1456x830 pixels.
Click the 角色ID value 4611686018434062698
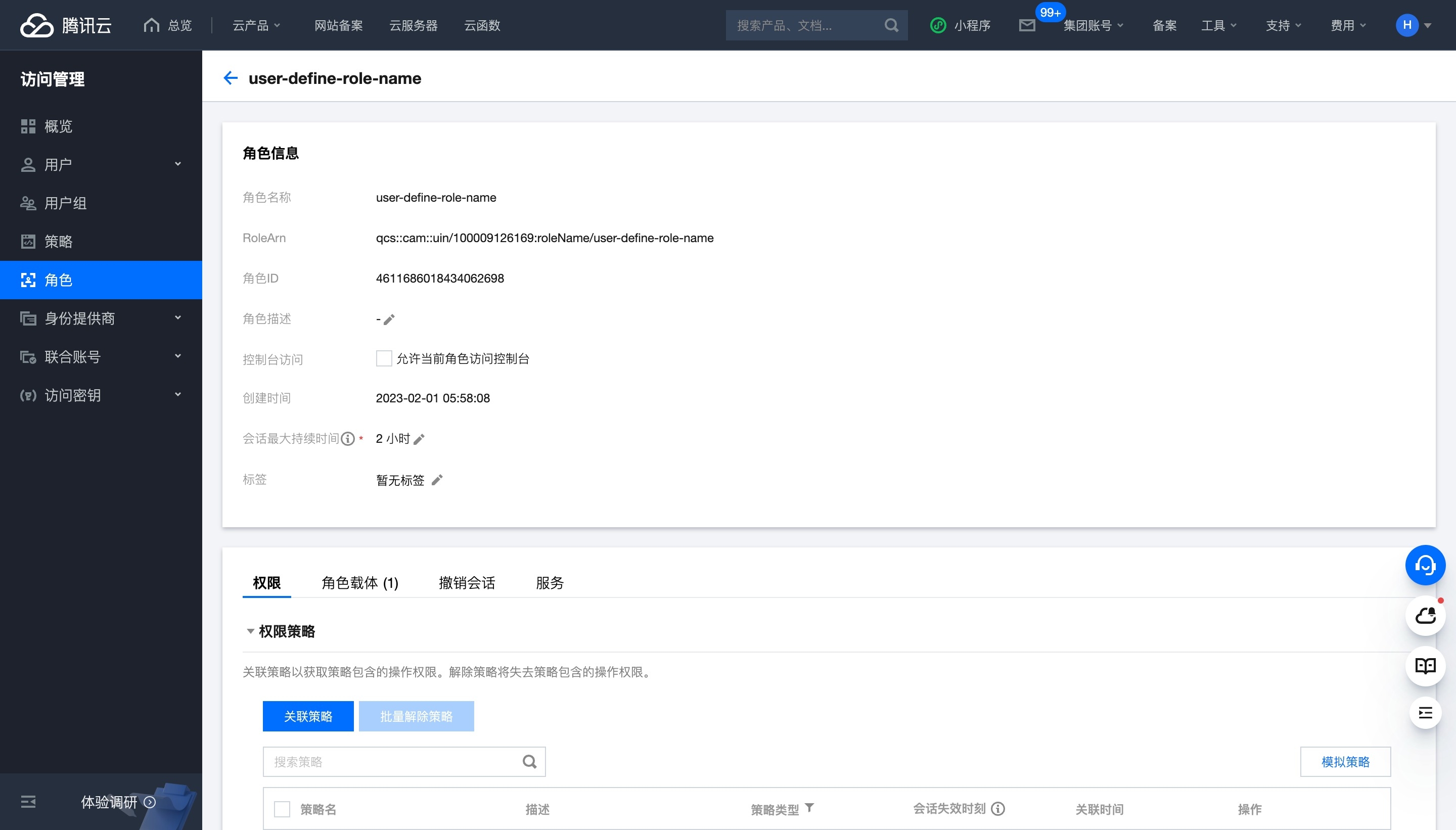(439, 278)
